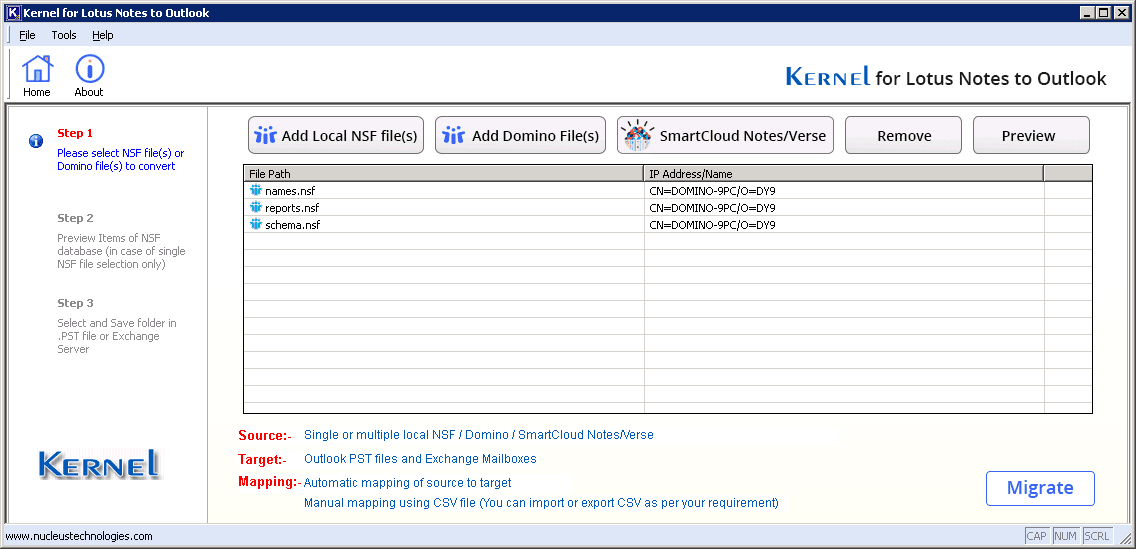Click 'Outlook PST files and Exchange Mailboxes' text
Viewport: 1136px width, 549px height.
420,458
